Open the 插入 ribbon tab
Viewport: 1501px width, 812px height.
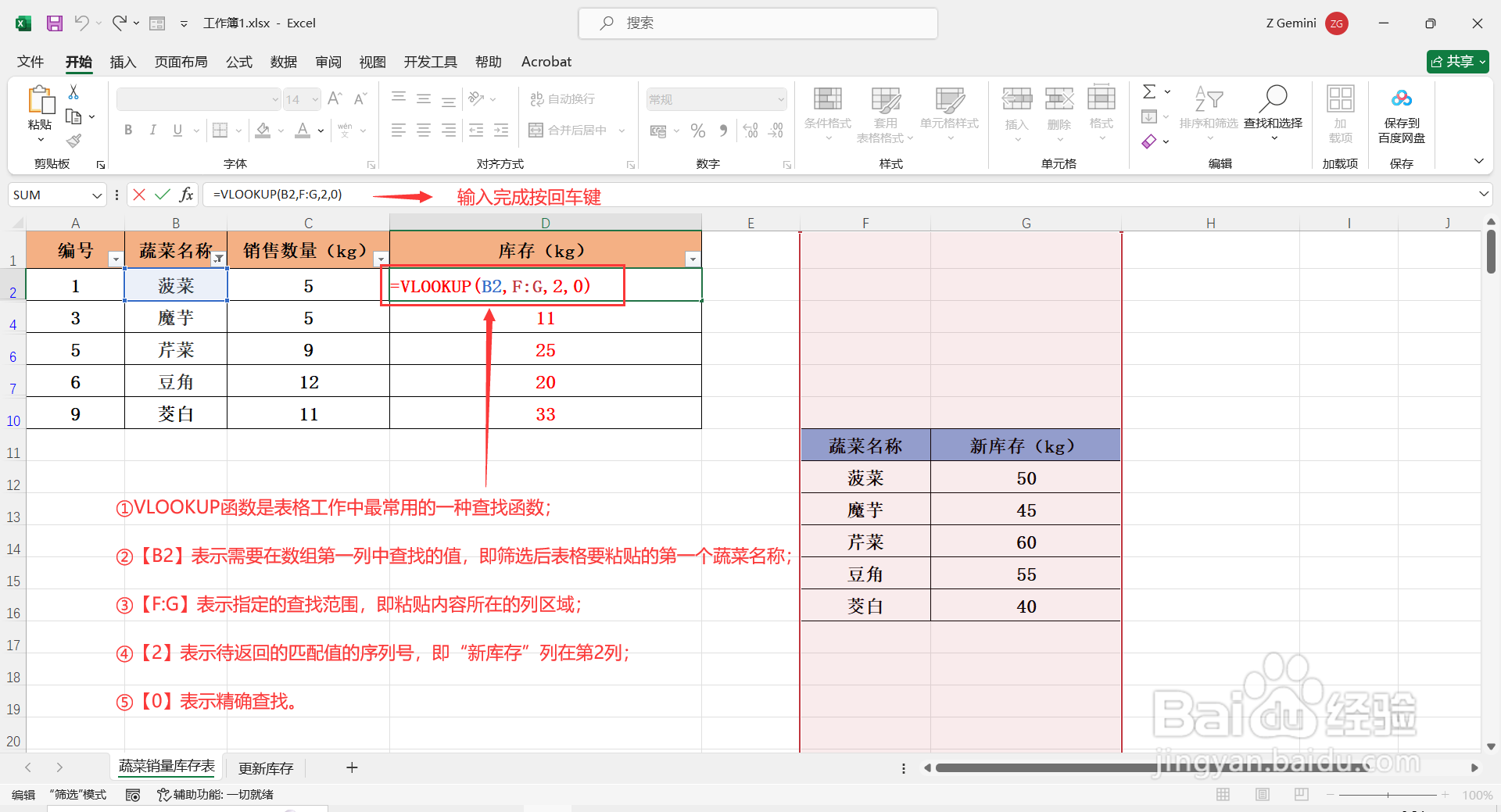tap(123, 62)
